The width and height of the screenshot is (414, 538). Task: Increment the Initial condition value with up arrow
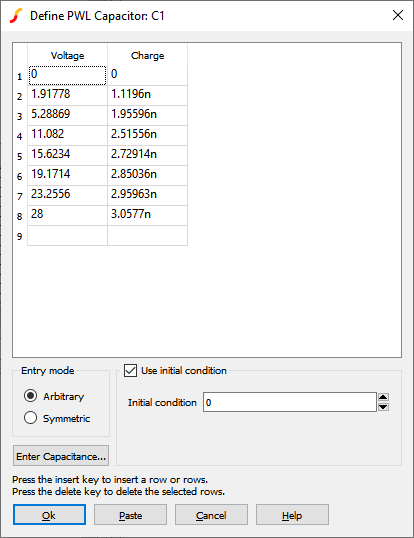click(383, 397)
